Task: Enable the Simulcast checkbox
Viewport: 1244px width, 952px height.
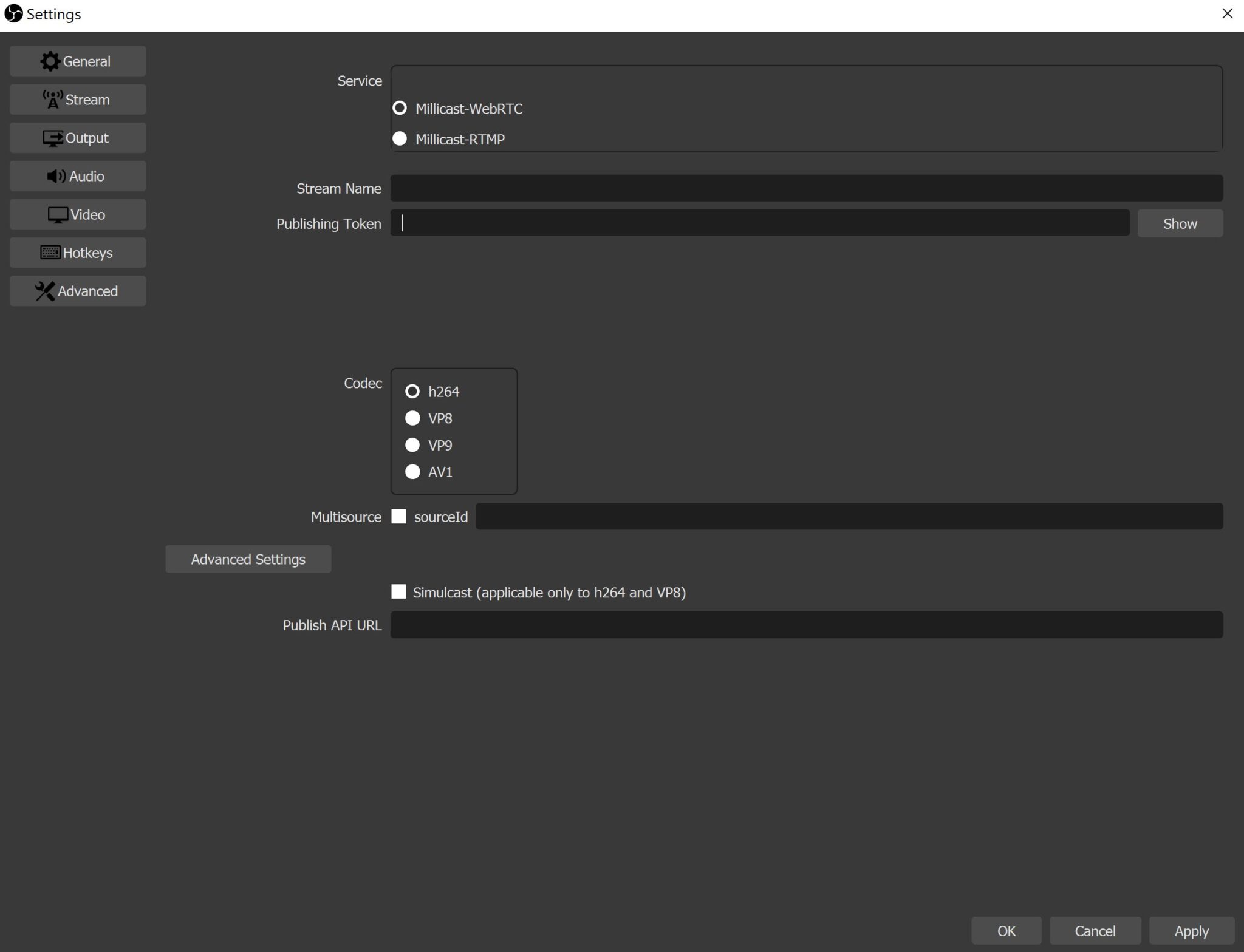Action: click(398, 591)
